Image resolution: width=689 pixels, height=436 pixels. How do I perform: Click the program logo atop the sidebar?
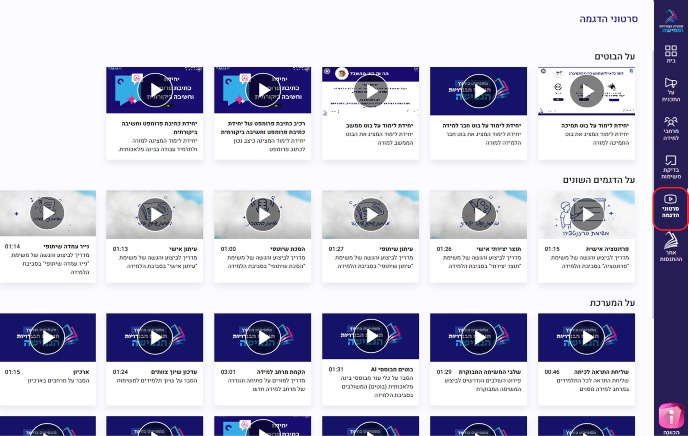tap(671, 21)
